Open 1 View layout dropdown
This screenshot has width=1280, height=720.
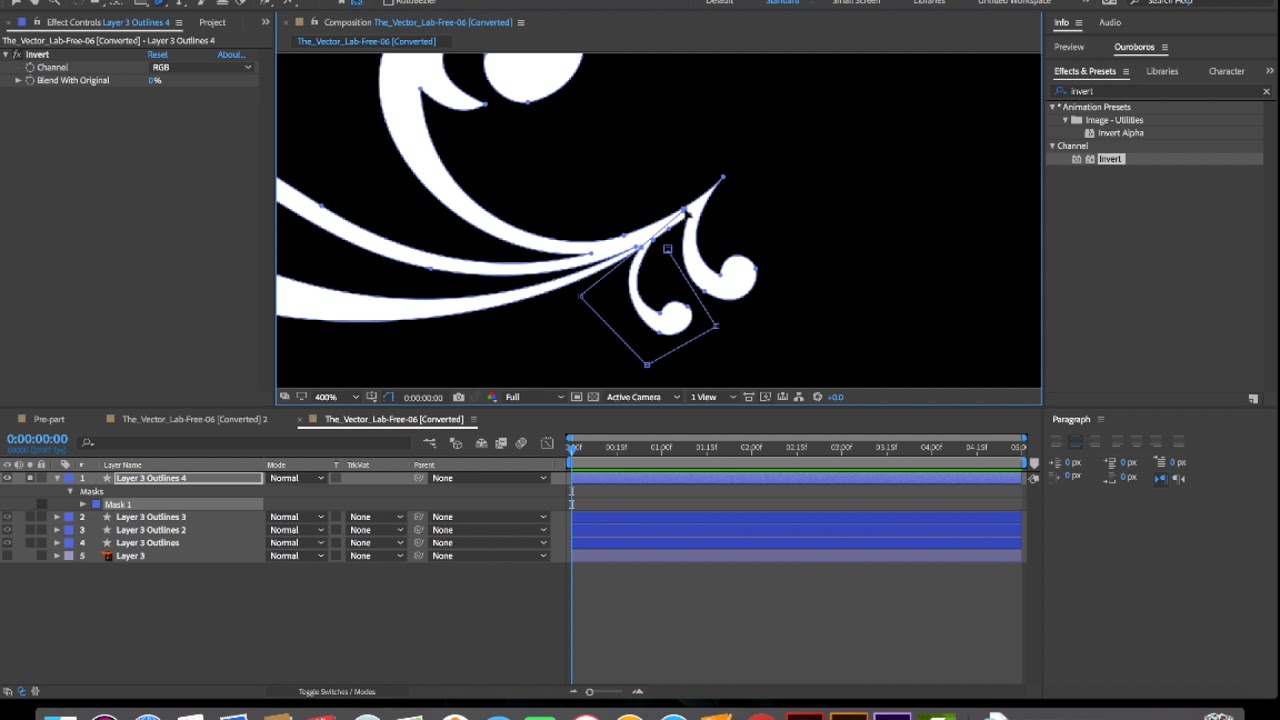[x=713, y=397]
